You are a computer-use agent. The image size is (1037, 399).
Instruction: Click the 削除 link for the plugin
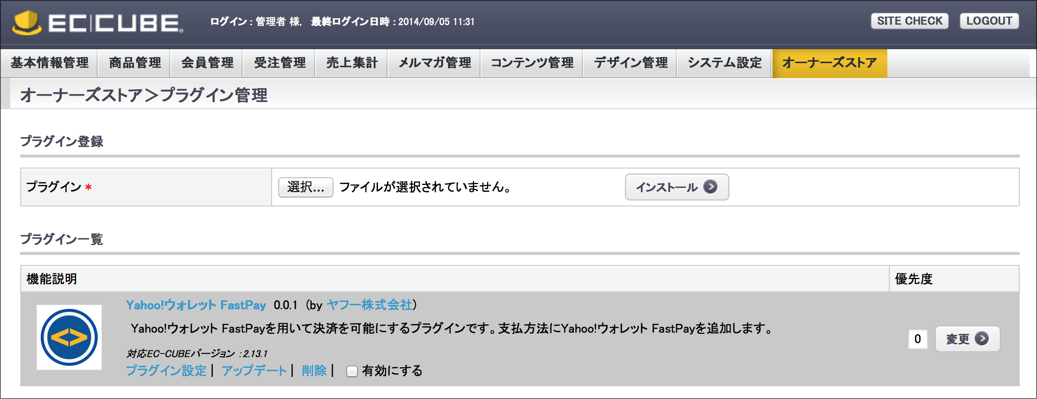[x=314, y=371]
